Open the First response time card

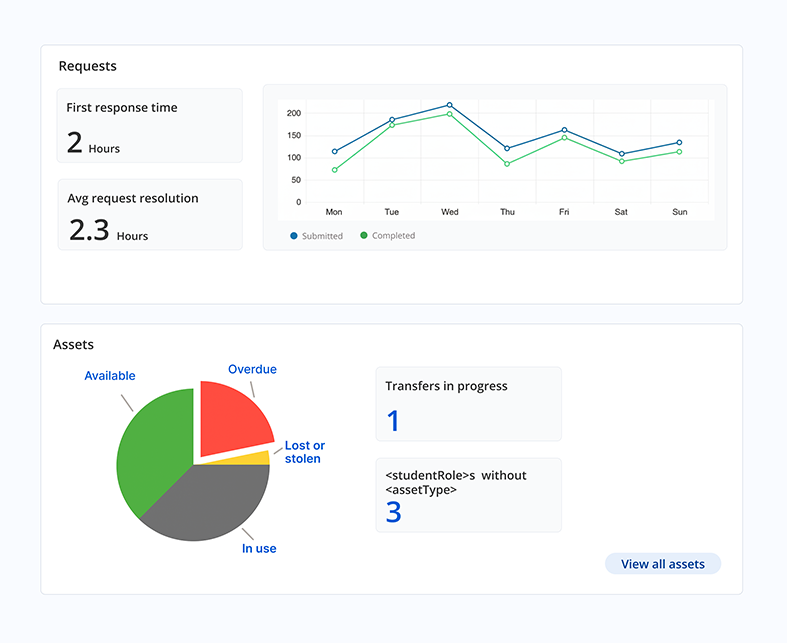click(x=150, y=126)
